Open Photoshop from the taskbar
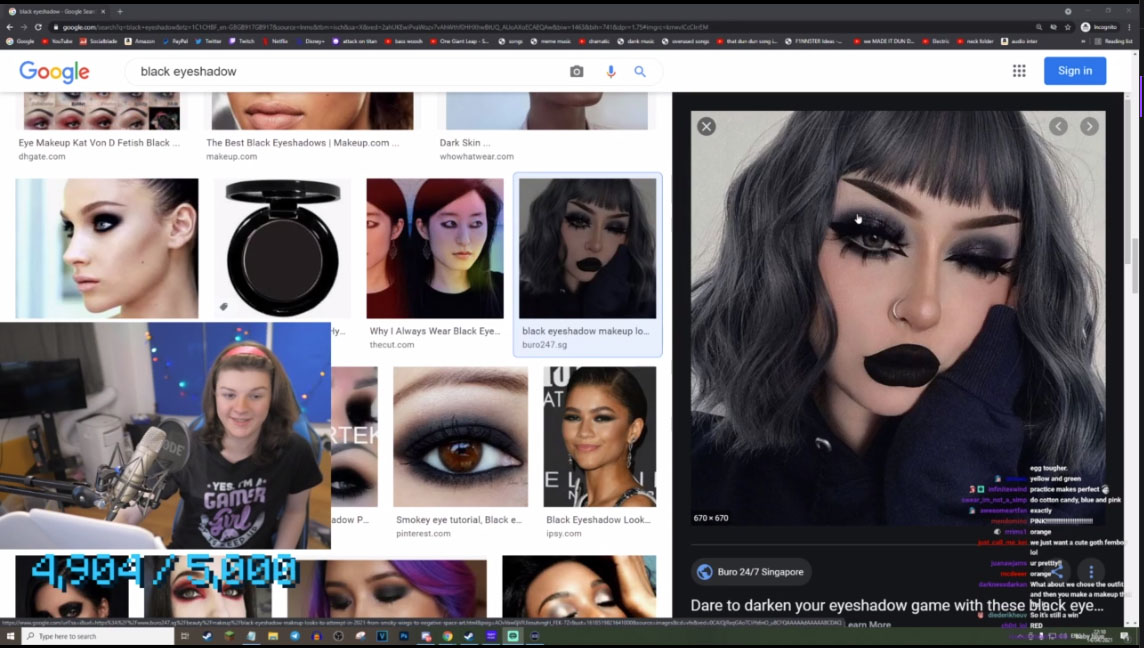This screenshot has height=648, width=1144. pyautogui.click(x=403, y=636)
